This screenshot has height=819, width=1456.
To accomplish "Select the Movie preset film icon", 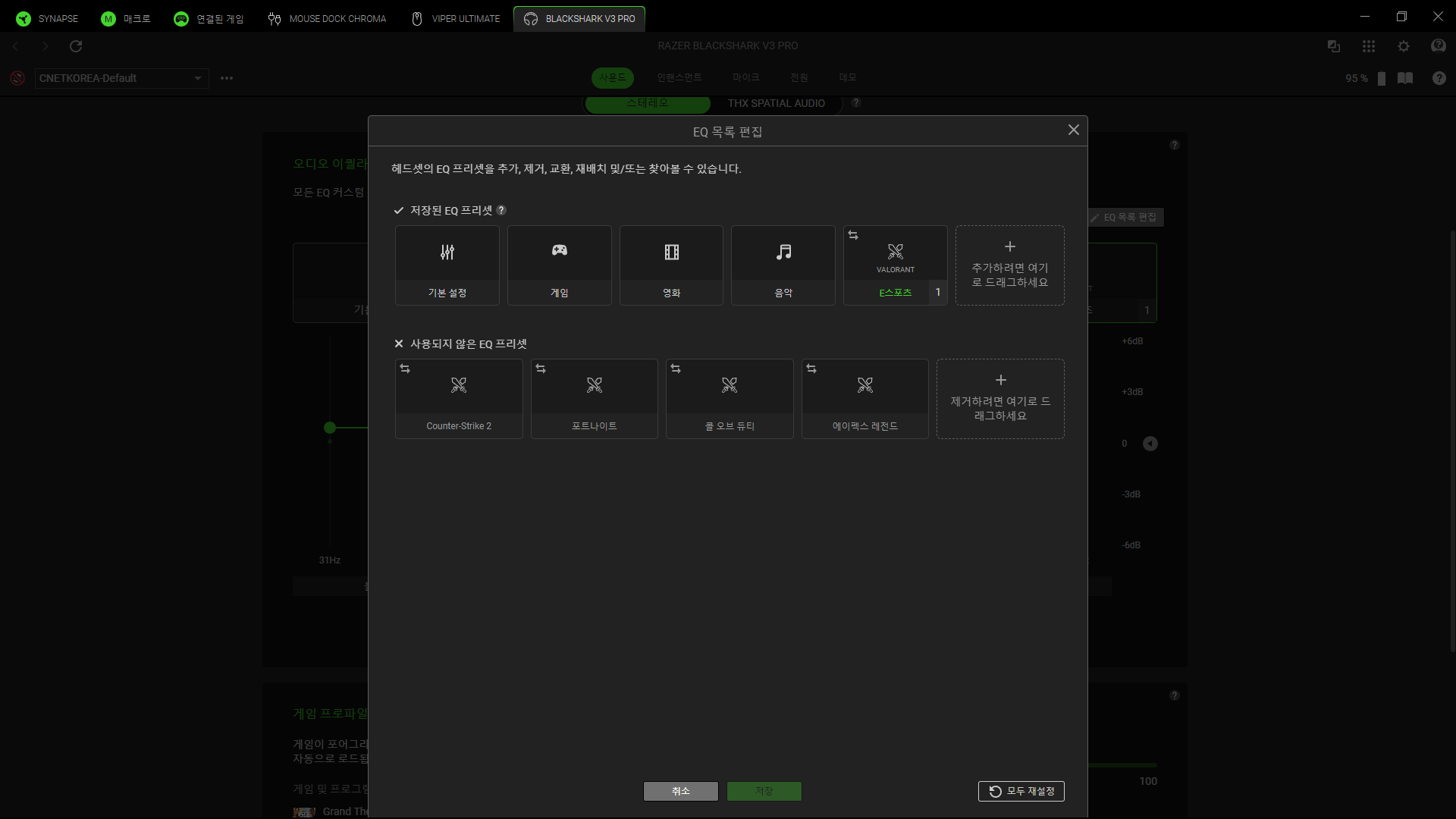I will pyautogui.click(x=672, y=253).
